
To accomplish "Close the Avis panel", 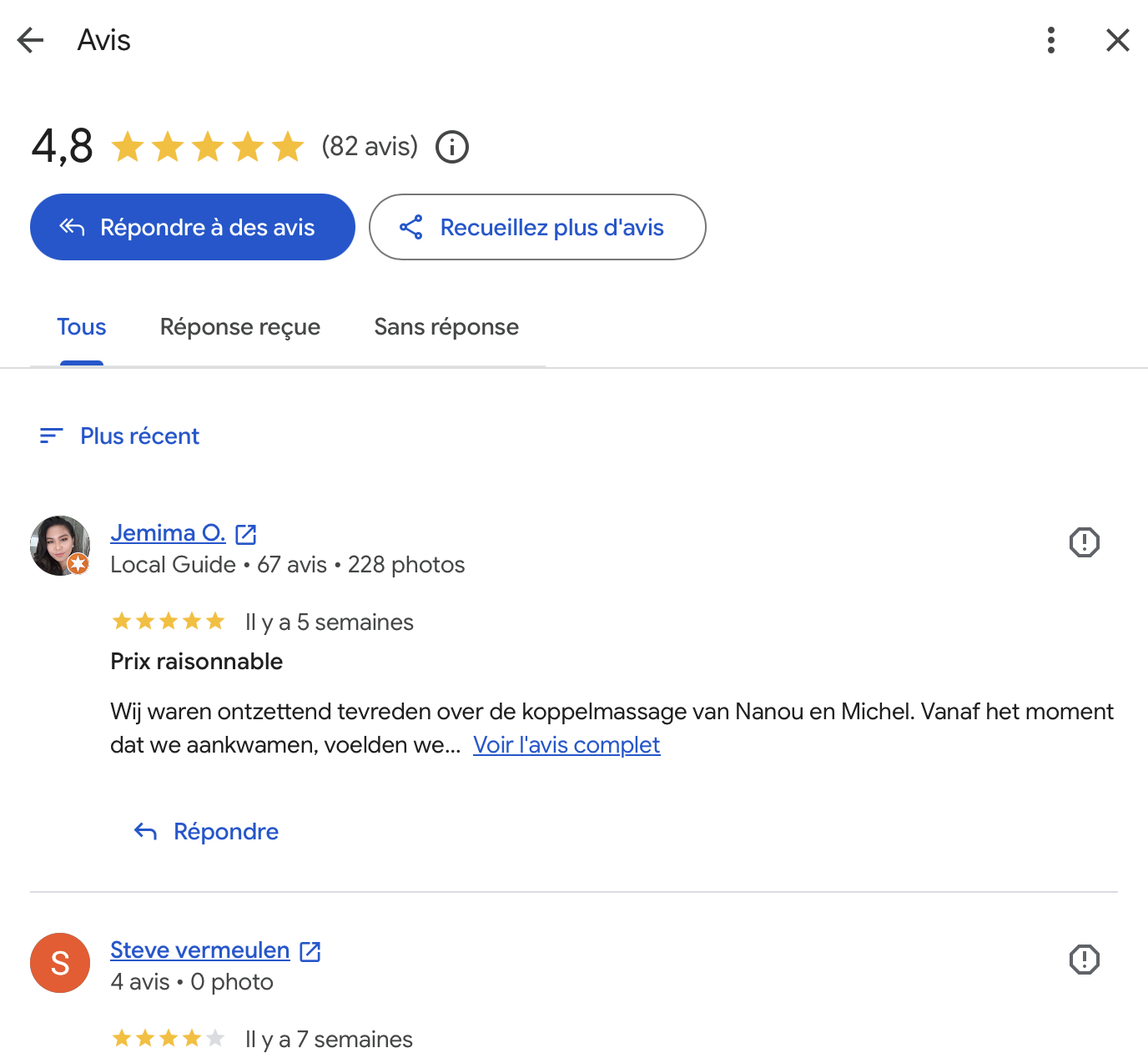I will (x=1118, y=40).
